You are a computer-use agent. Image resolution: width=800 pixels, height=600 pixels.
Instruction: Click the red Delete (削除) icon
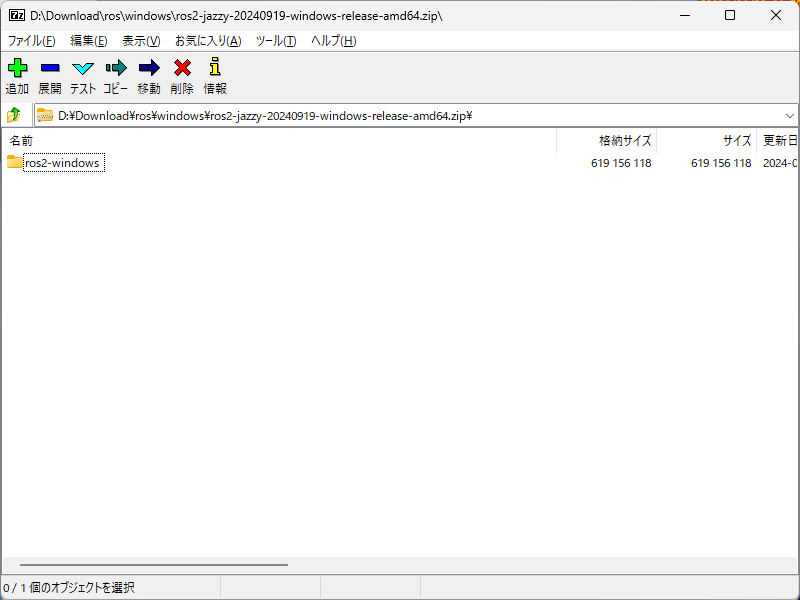[x=182, y=68]
